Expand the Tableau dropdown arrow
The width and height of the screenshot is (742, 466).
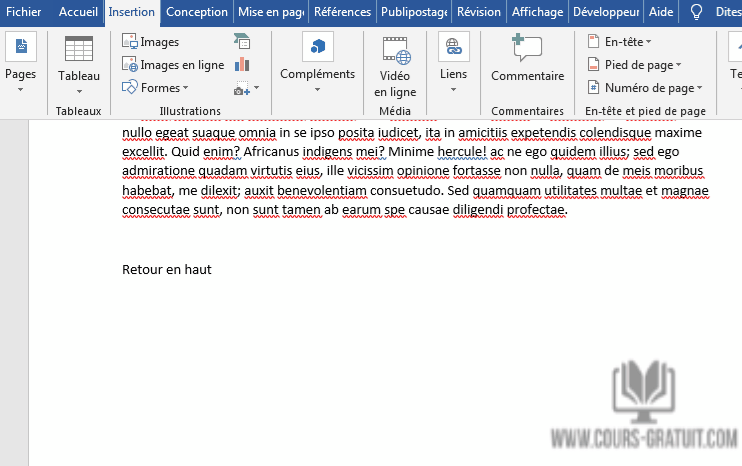pos(79,91)
